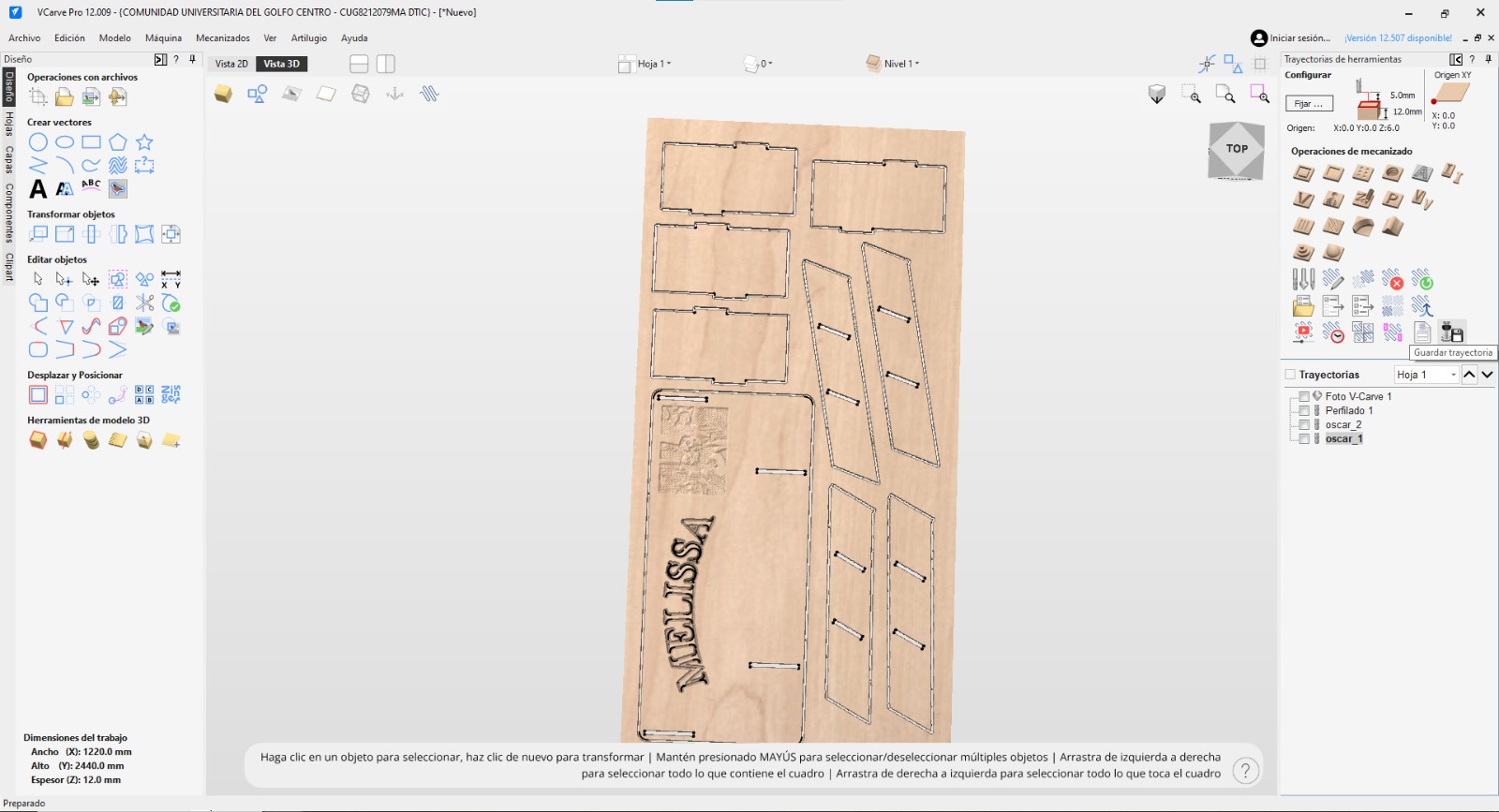The height and width of the screenshot is (812, 1499).
Task: Select the draw ellipse tool
Action: tap(65, 142)
